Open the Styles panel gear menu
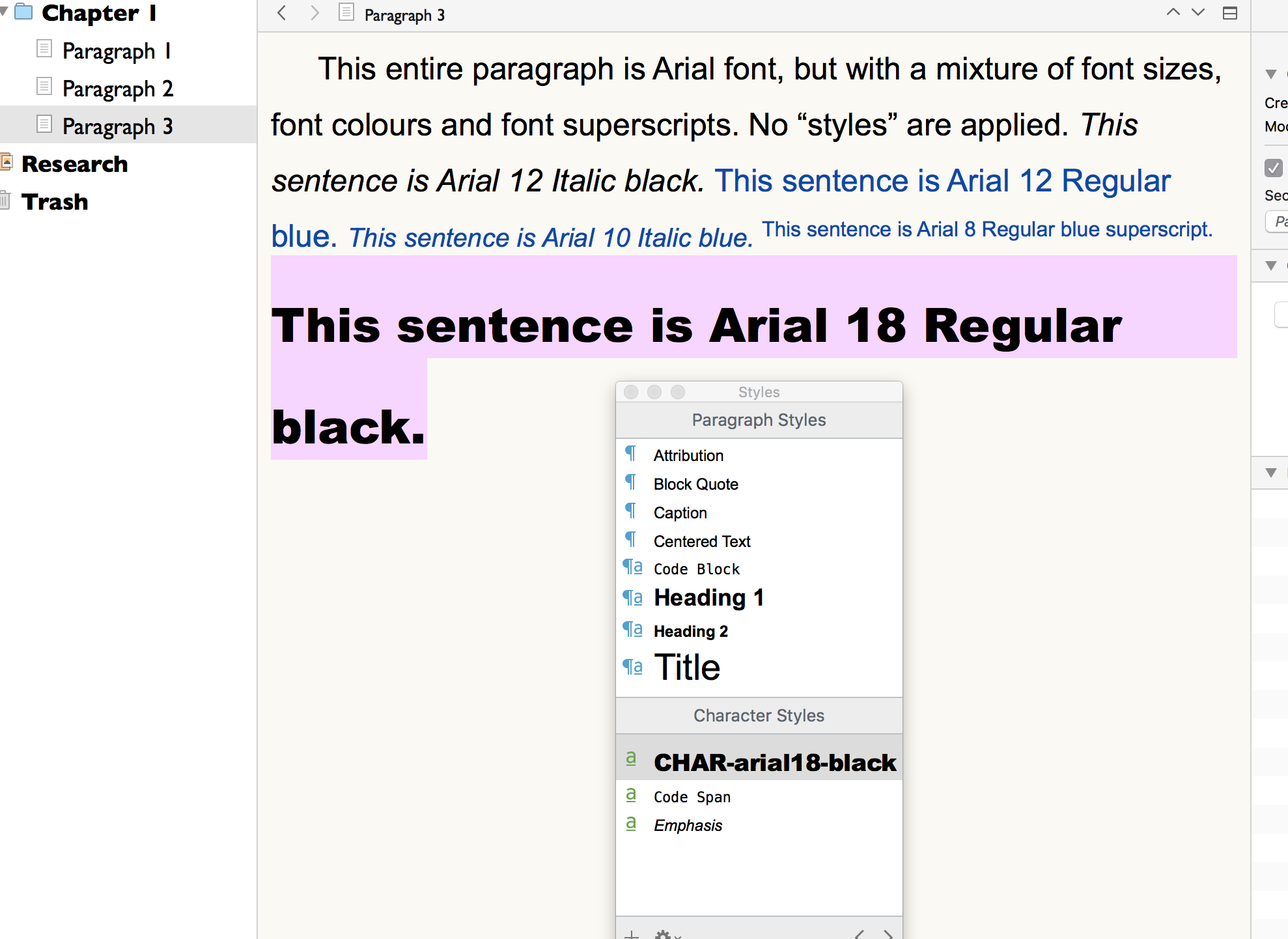The image size is (1288, 939). tap(664, 934)
